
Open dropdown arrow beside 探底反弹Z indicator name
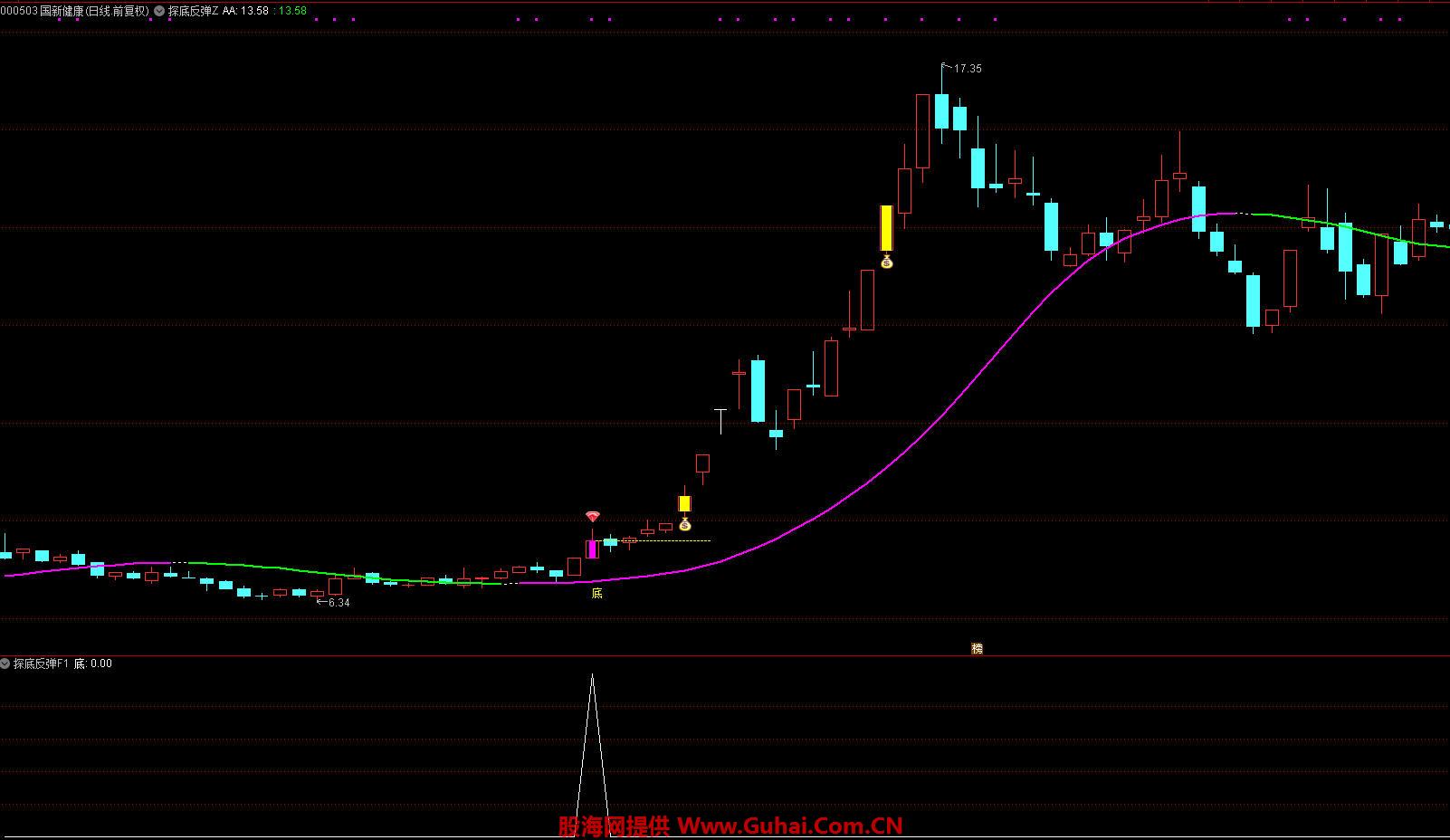(159, 12)
